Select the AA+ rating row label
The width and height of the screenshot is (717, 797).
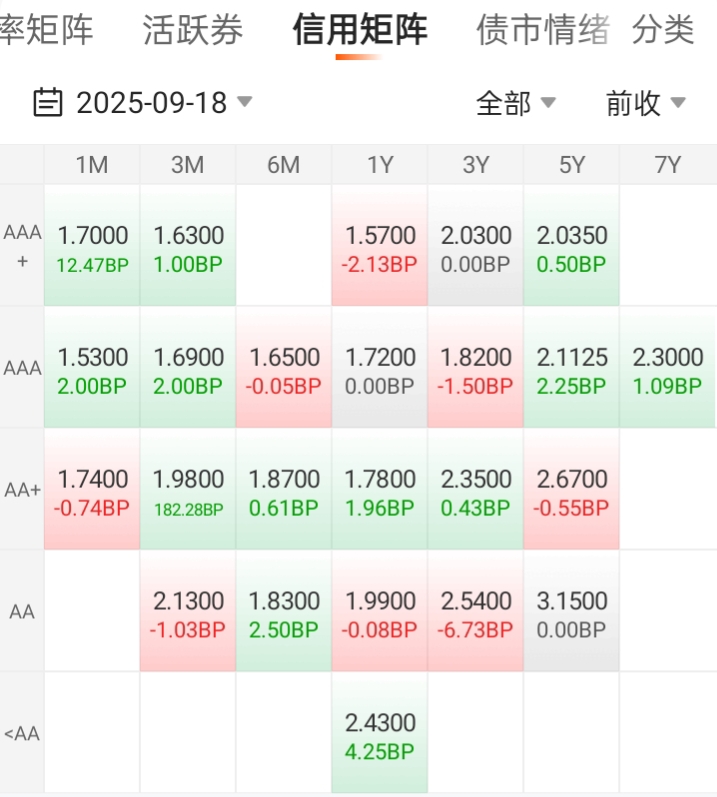[22, 489]
